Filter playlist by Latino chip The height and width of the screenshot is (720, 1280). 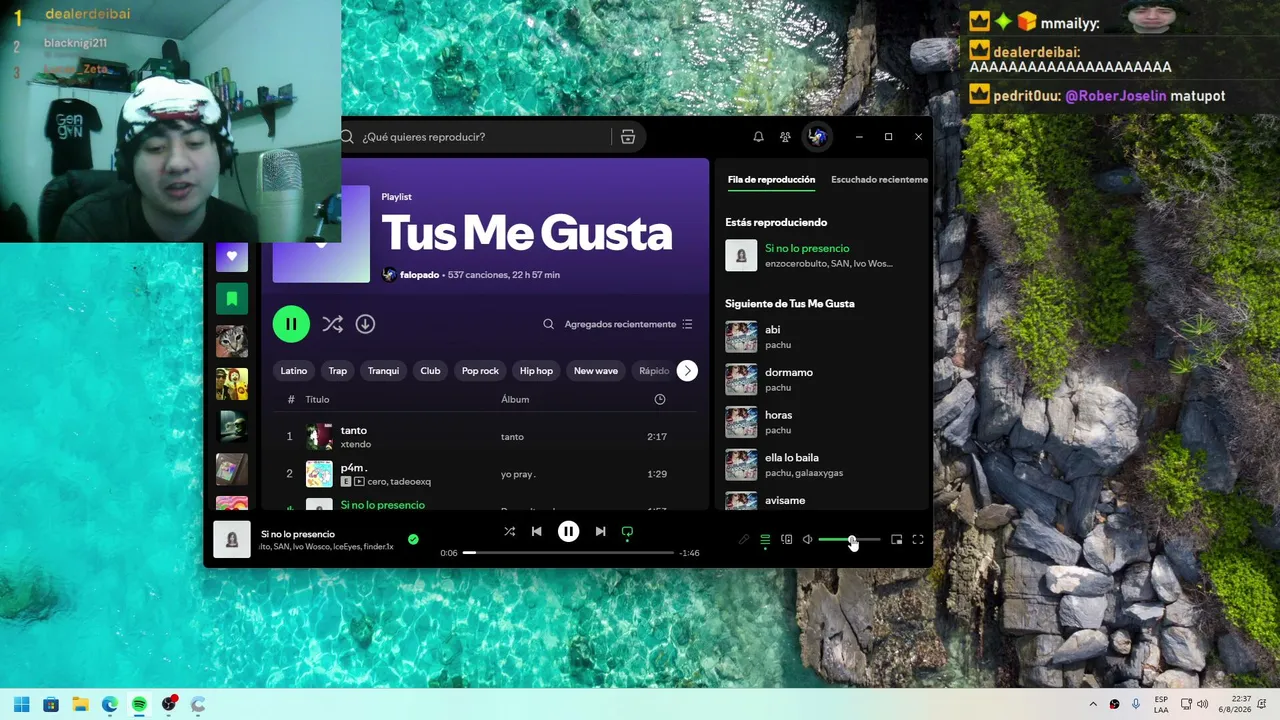(x=294, y=371)
